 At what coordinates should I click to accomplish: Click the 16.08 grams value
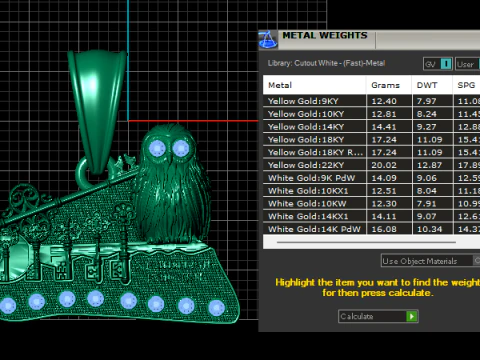click(x=384, y=229)
